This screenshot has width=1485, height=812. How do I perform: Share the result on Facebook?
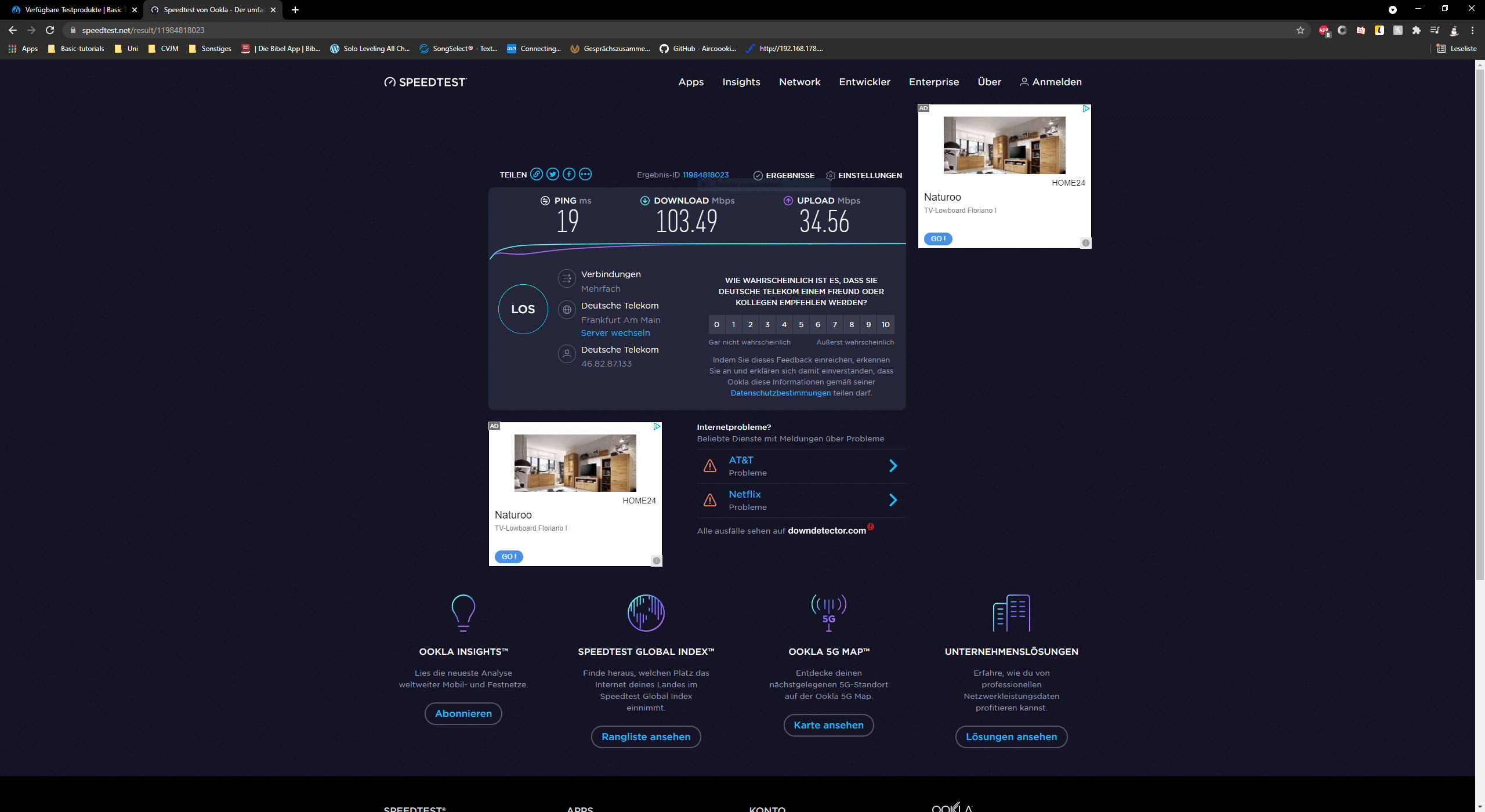(569, 174)
